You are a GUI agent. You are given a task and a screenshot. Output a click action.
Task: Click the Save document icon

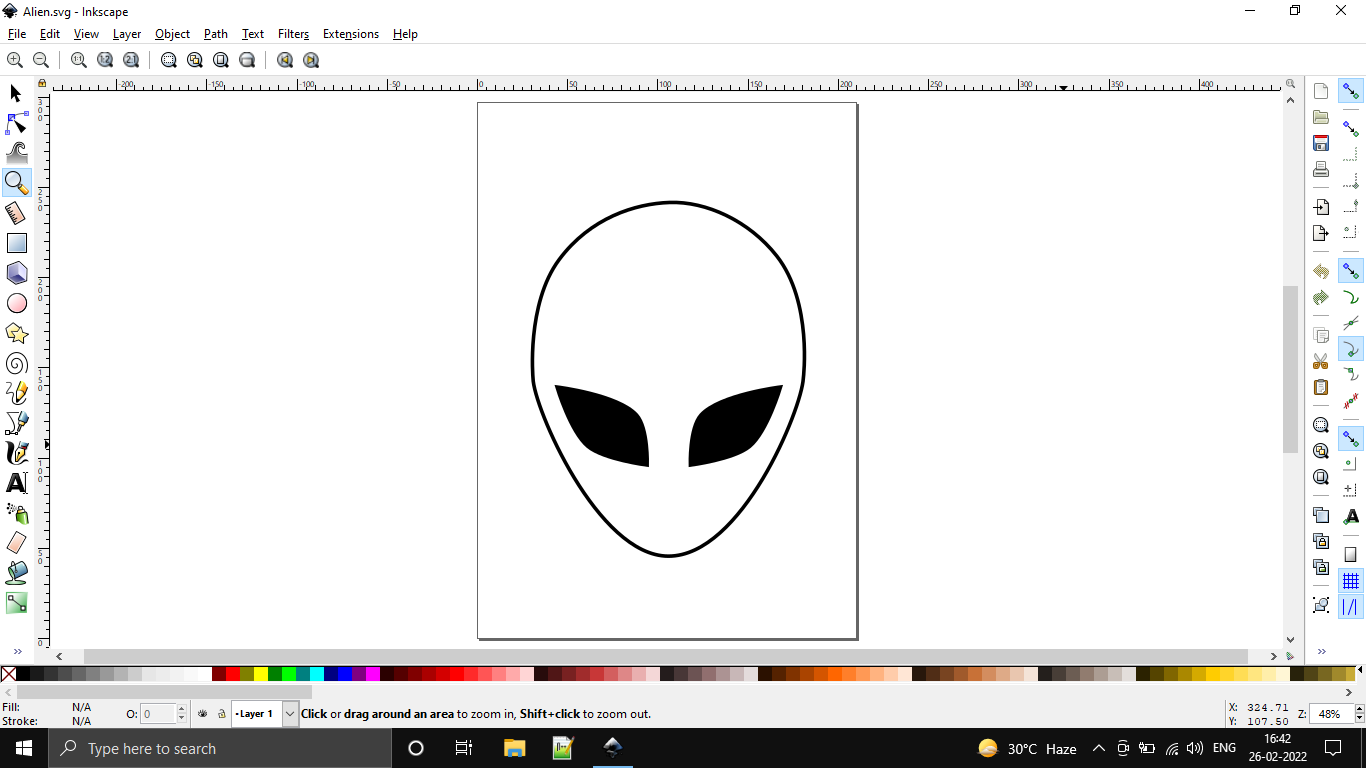1320,143
